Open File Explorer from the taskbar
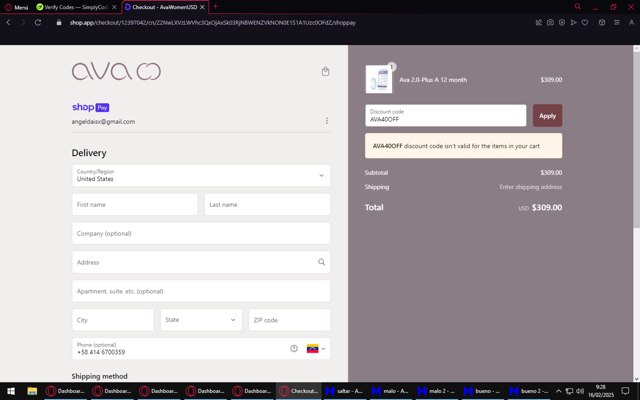 [32, 391]
